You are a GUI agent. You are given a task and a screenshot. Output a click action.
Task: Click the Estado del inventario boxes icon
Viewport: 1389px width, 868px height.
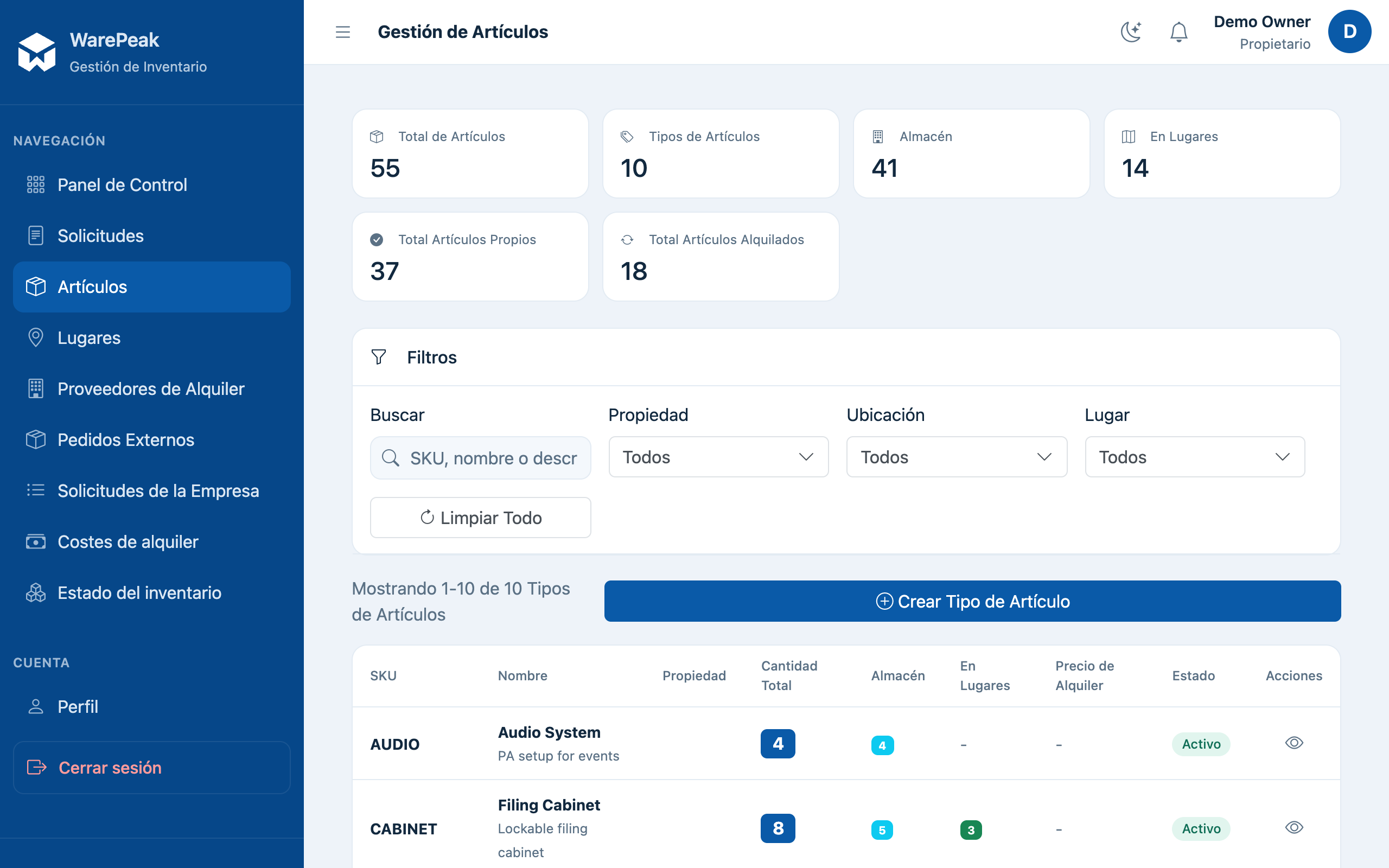click(x=36, y=593)
